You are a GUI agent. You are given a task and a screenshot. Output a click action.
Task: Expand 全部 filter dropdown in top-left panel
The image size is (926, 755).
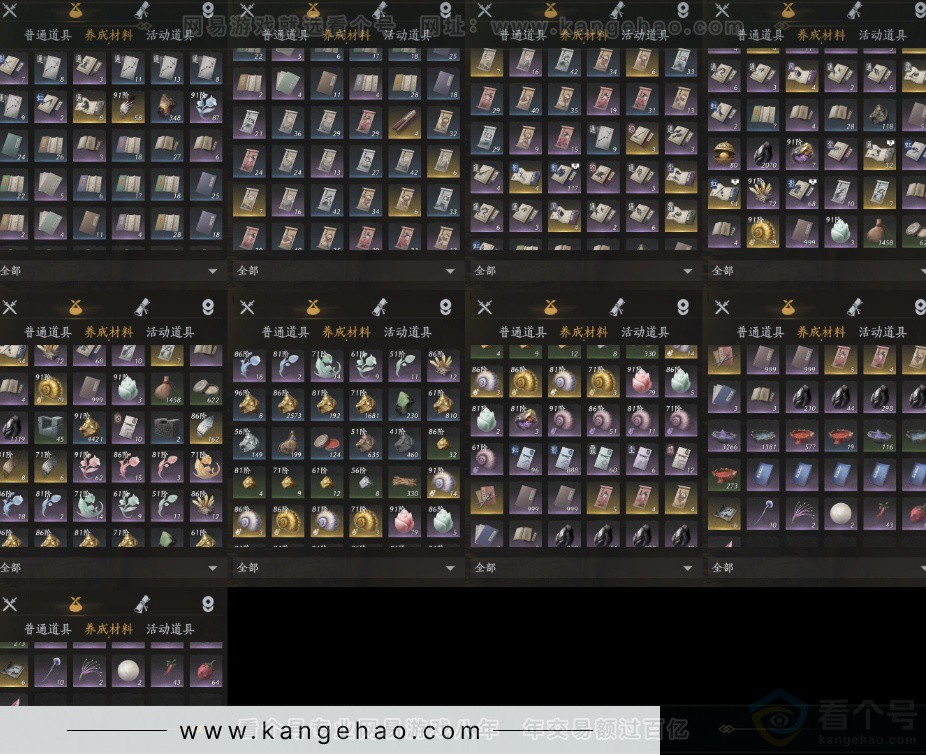[x=112, y=271]
